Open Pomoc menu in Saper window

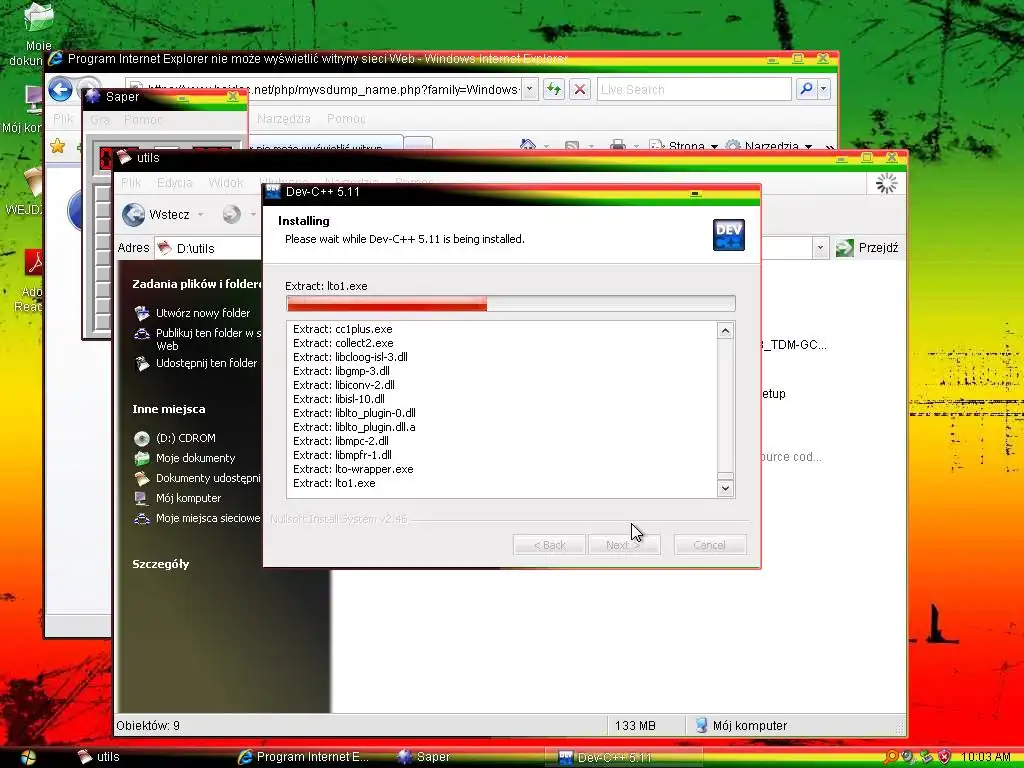coord(142,120)
